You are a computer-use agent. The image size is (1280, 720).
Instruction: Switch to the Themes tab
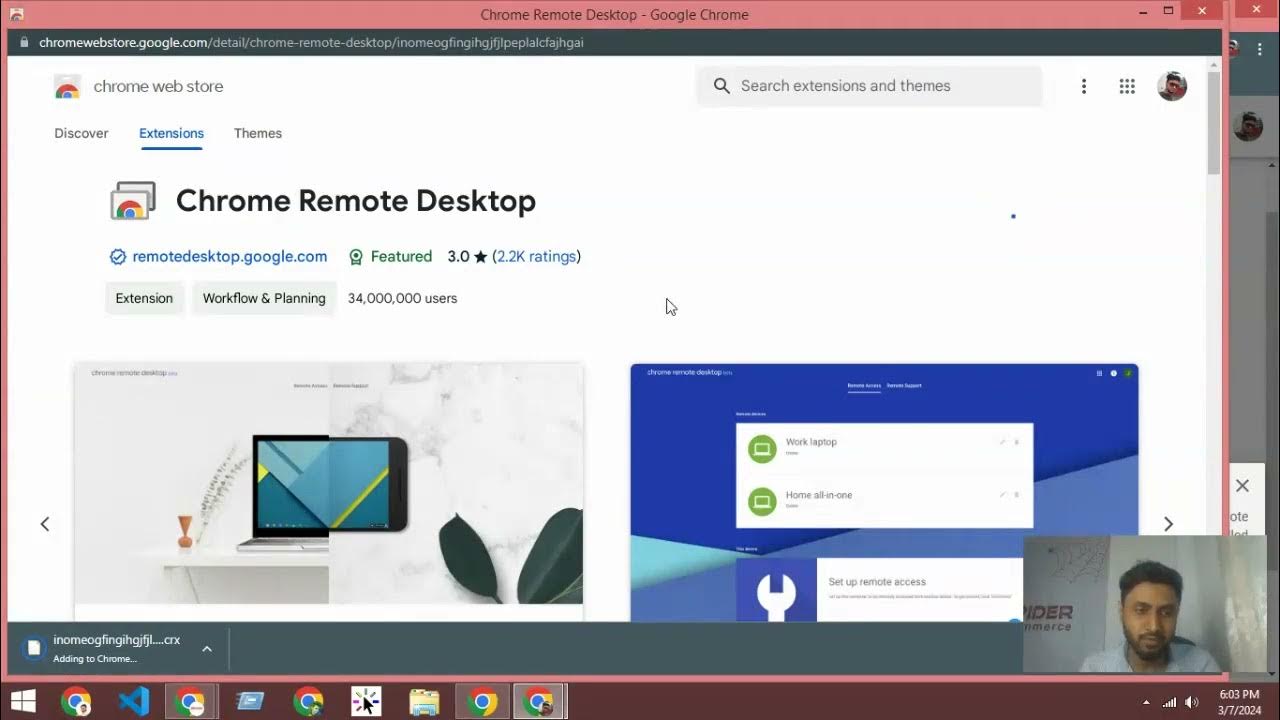[258, 133]
